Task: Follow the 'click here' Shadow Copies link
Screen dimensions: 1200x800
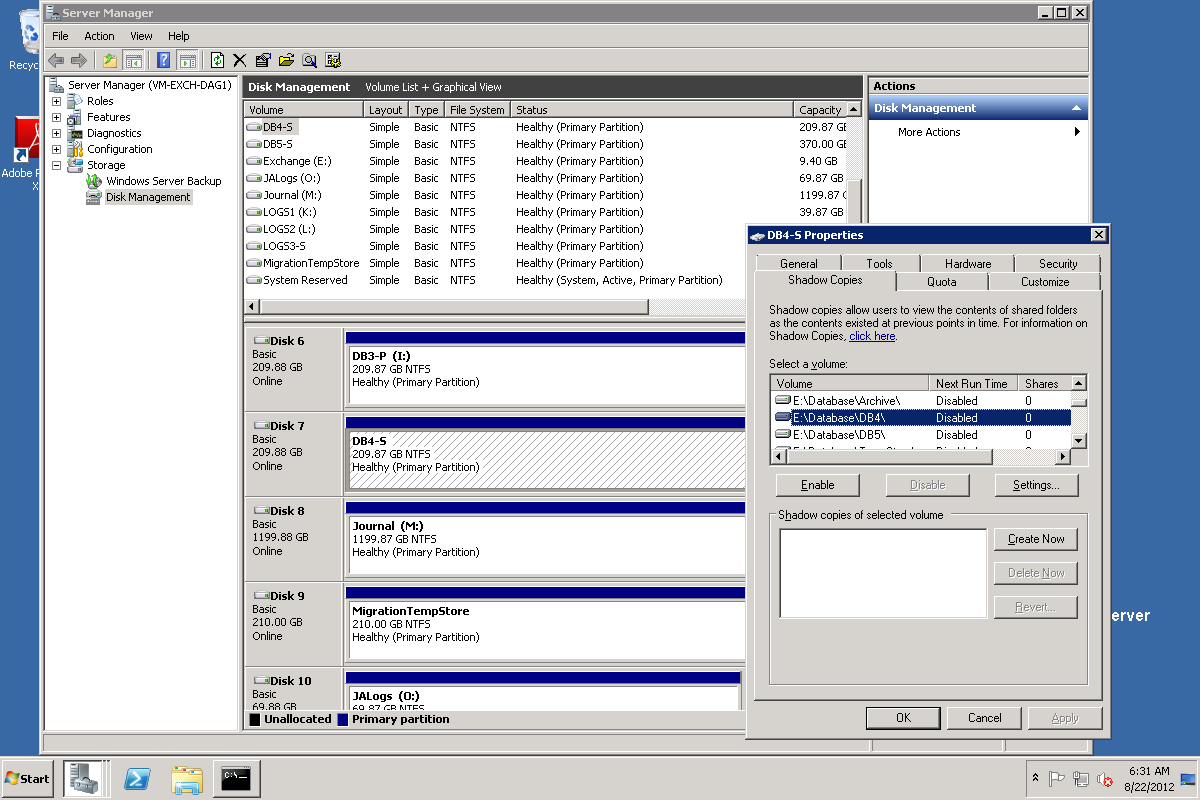Action: click(x=872, y=337)
